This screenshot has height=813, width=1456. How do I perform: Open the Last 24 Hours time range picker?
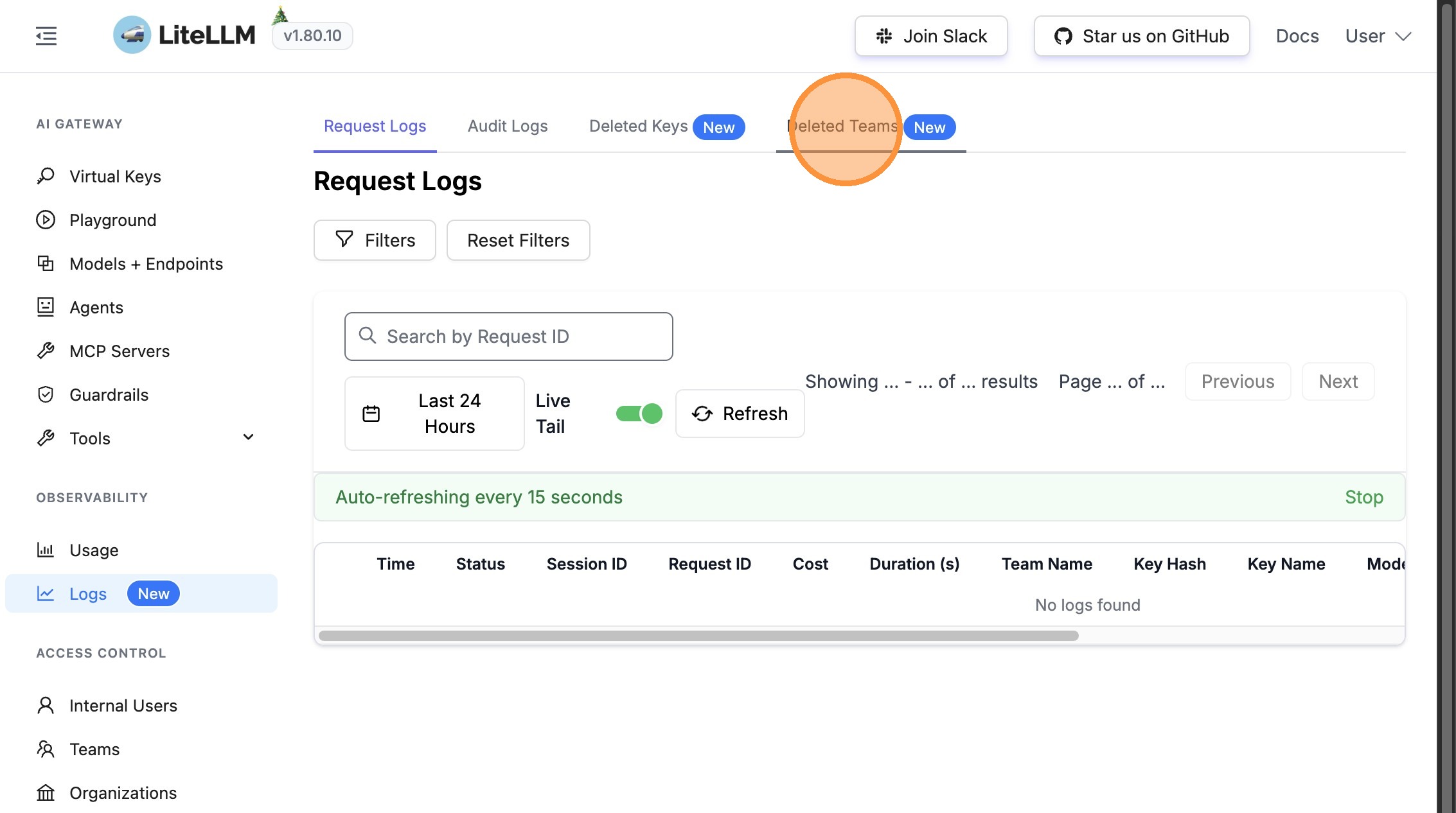[434, 414]
